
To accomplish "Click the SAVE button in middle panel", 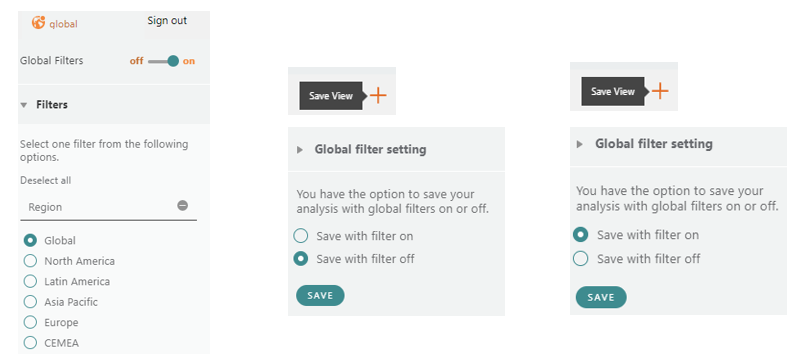I will [320, 295].
